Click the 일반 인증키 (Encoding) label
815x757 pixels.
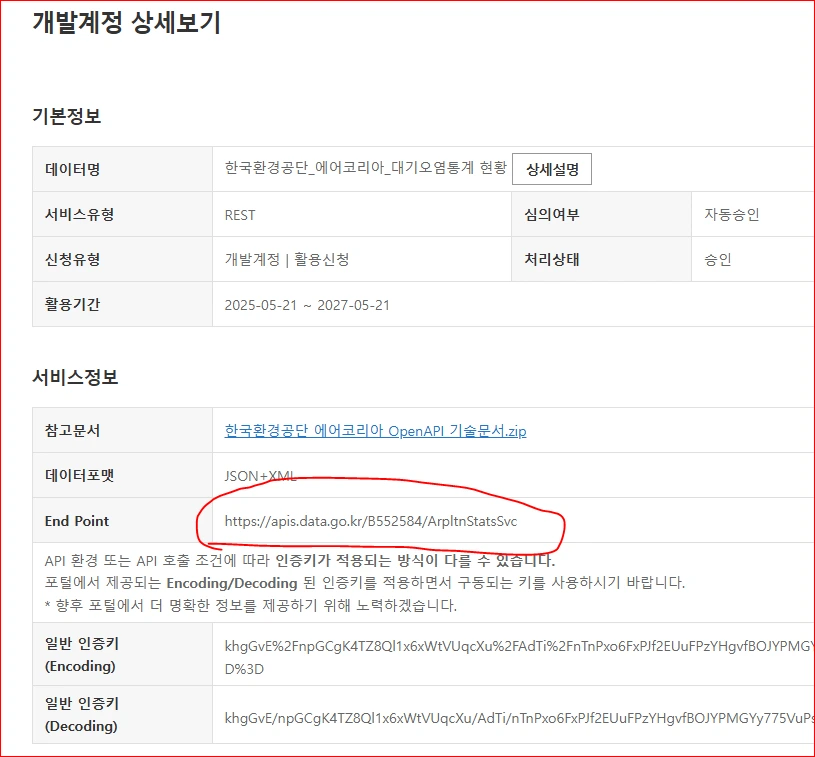click(82, 655)
